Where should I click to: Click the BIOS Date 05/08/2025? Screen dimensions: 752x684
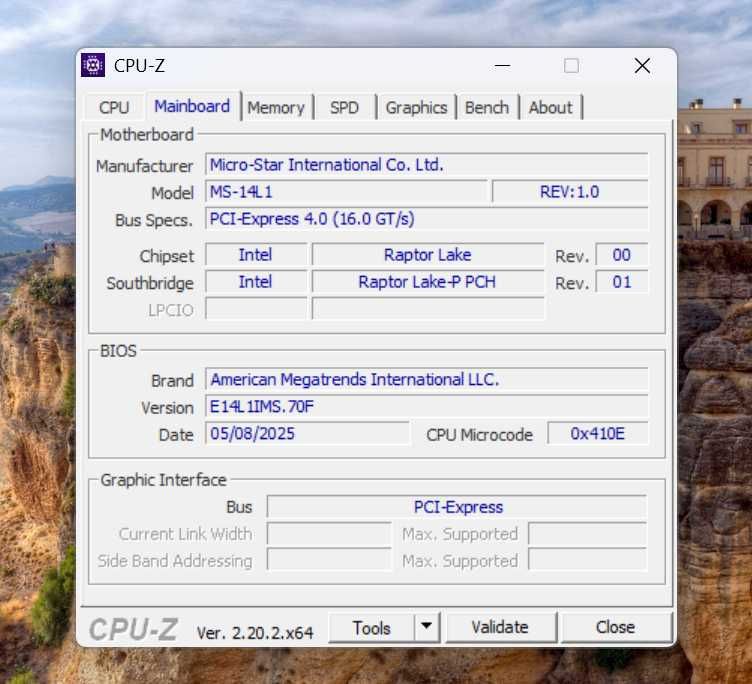pyautogui.click(x=307, y=434)
